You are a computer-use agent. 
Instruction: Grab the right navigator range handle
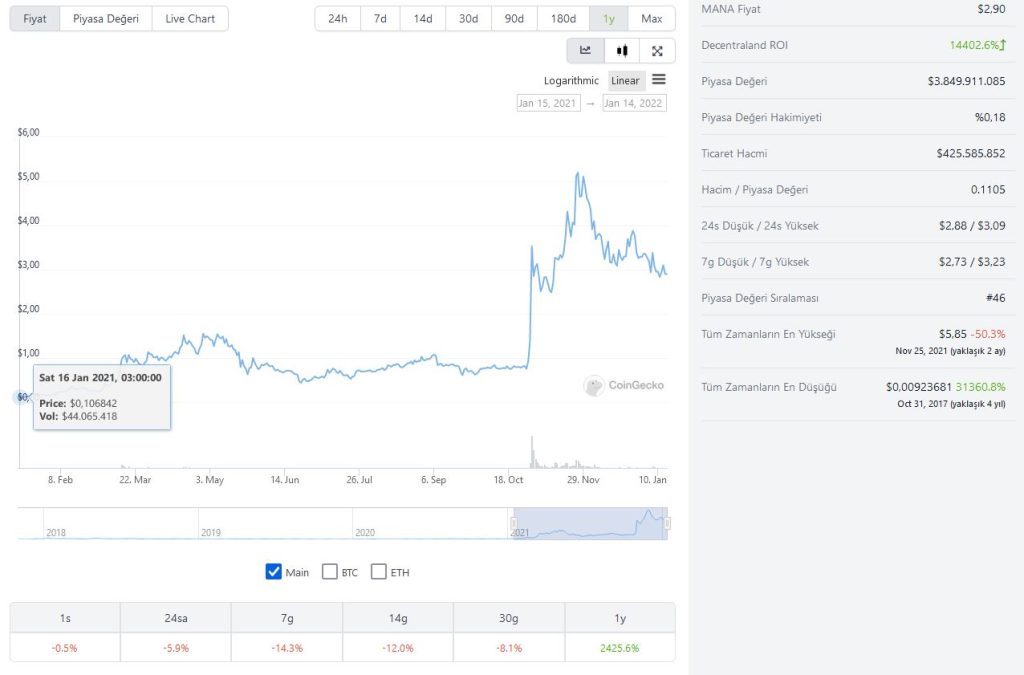point(667,523)
